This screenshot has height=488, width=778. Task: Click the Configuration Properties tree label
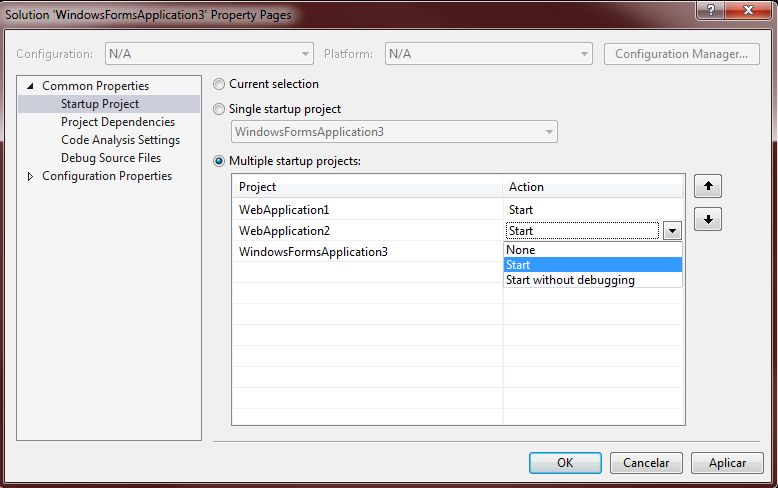[107, 176]
